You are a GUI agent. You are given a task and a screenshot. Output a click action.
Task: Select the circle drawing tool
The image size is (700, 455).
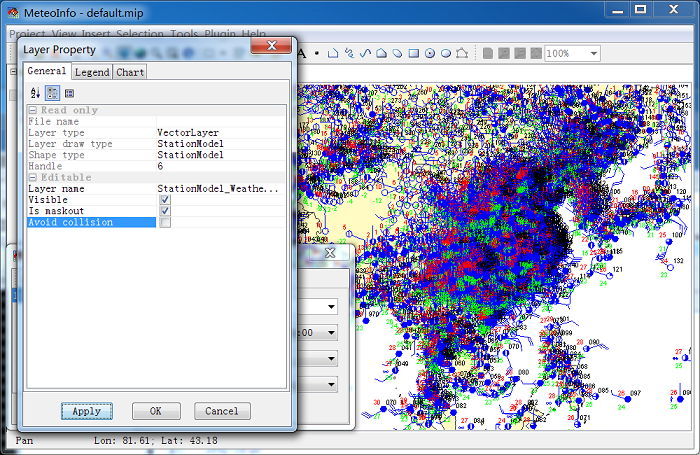[429, 53]
